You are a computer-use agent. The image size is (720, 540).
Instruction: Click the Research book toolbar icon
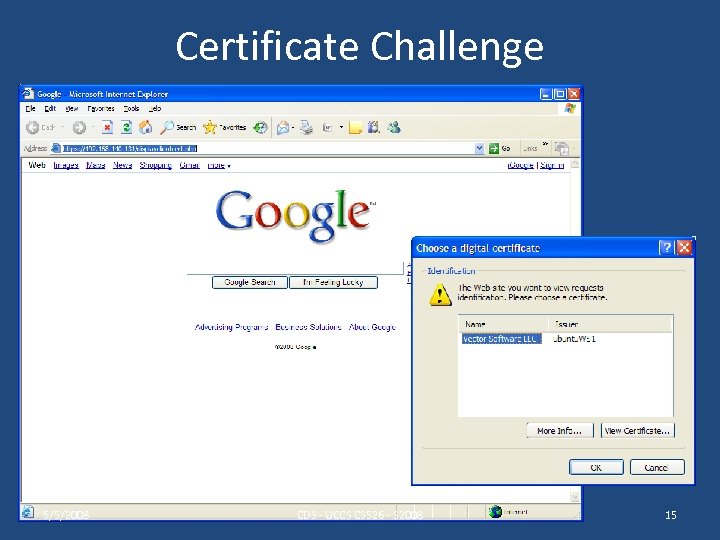374,127
